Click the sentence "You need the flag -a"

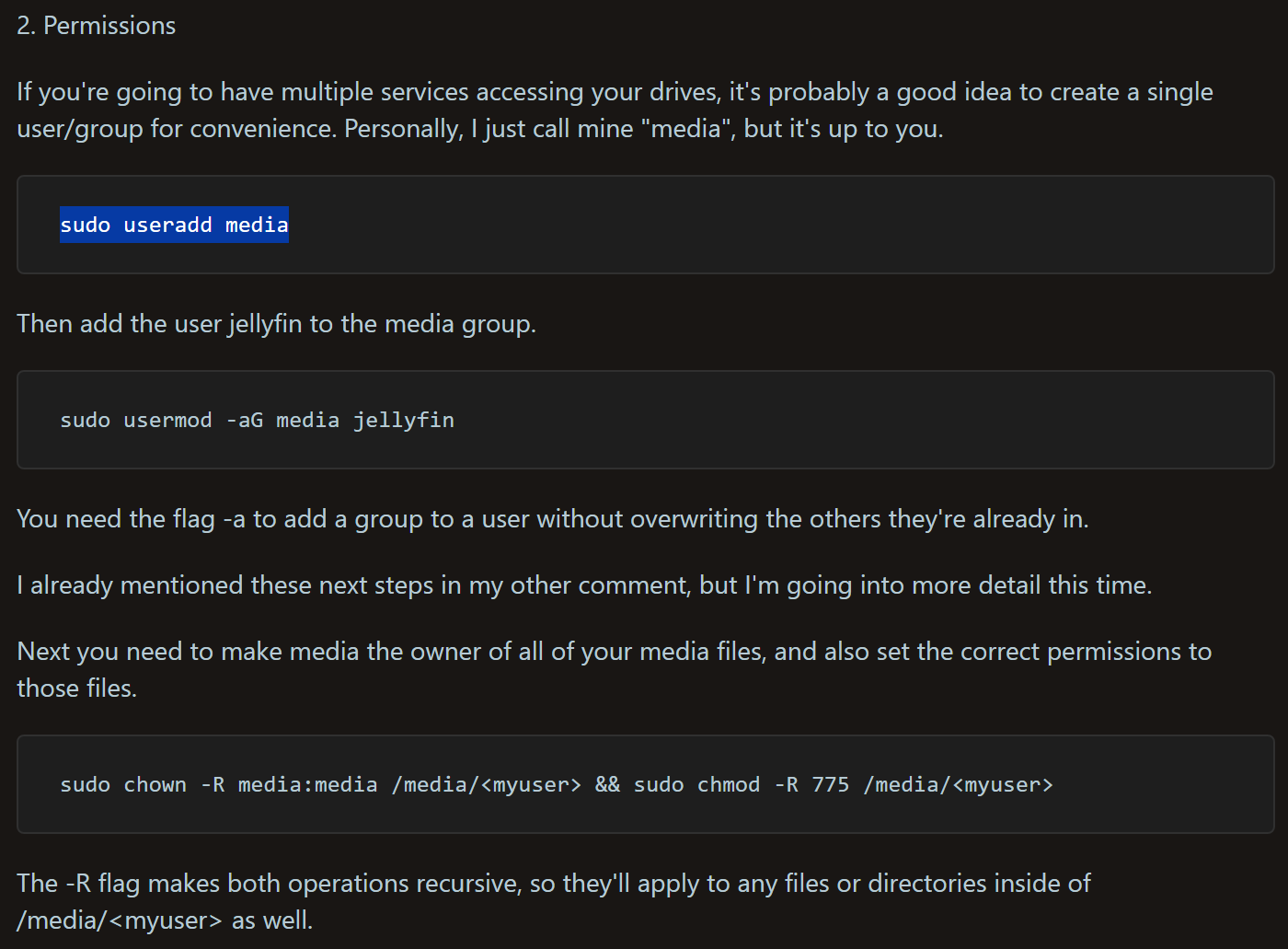coord(553,519)
